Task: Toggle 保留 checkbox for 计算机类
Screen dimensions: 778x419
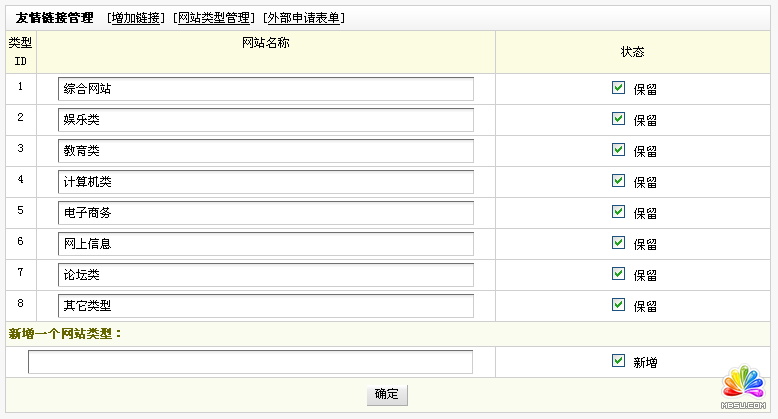Action: 618,181
